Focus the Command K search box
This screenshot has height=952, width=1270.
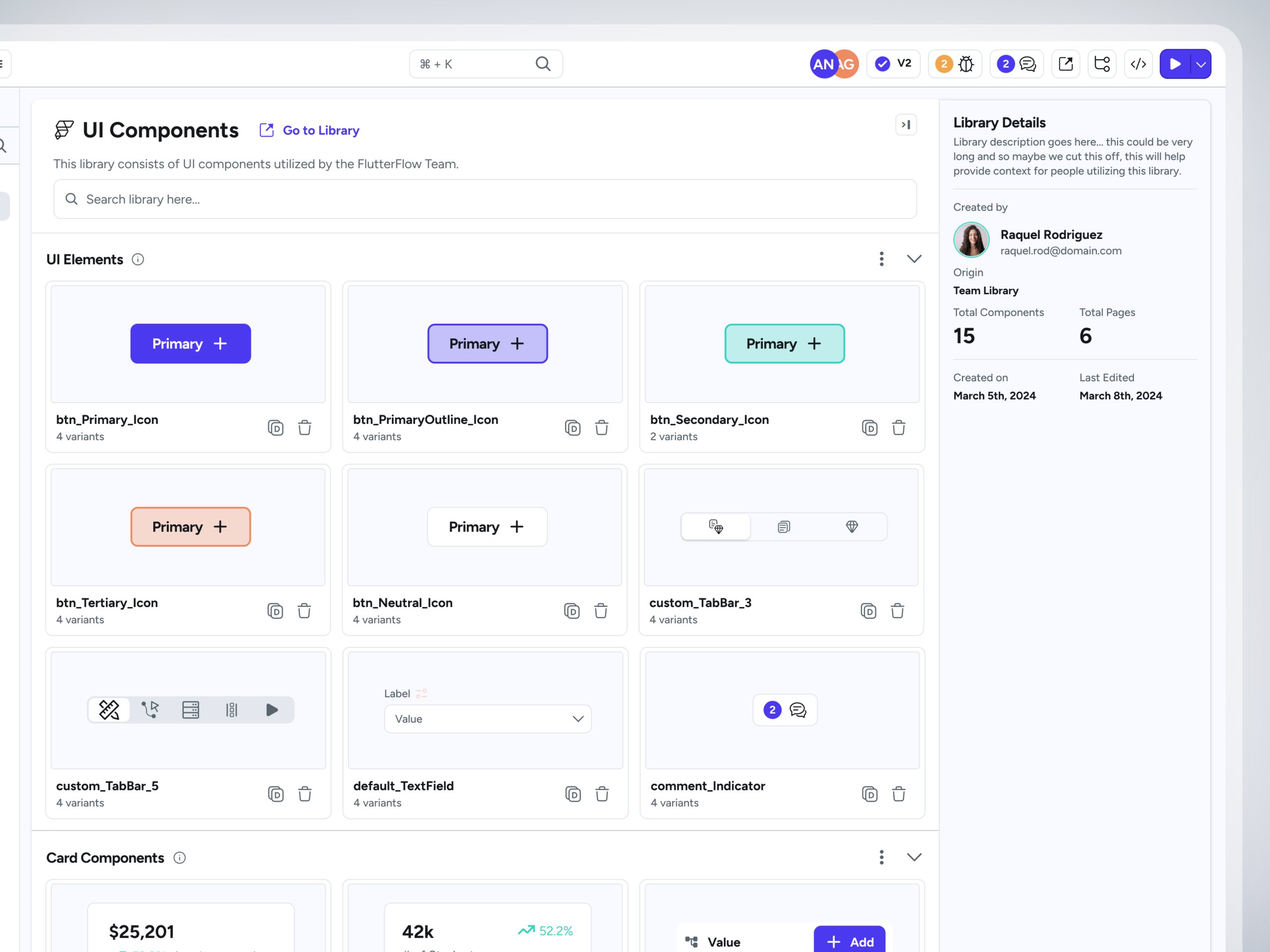[x=486, y=63]
